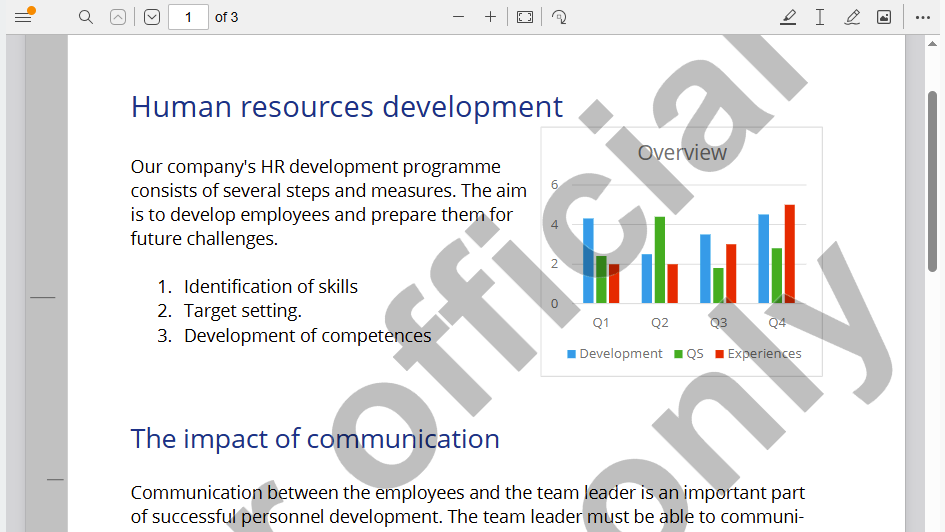Click the Q2 axis label

[x=659, y=322]
